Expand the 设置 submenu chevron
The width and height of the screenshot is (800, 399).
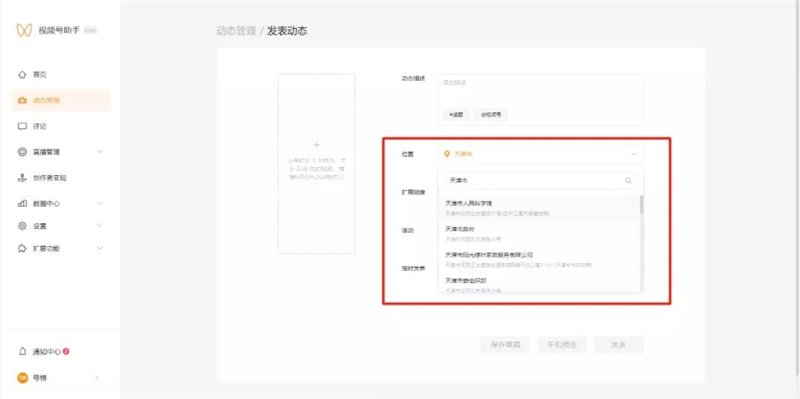(99, 226)
